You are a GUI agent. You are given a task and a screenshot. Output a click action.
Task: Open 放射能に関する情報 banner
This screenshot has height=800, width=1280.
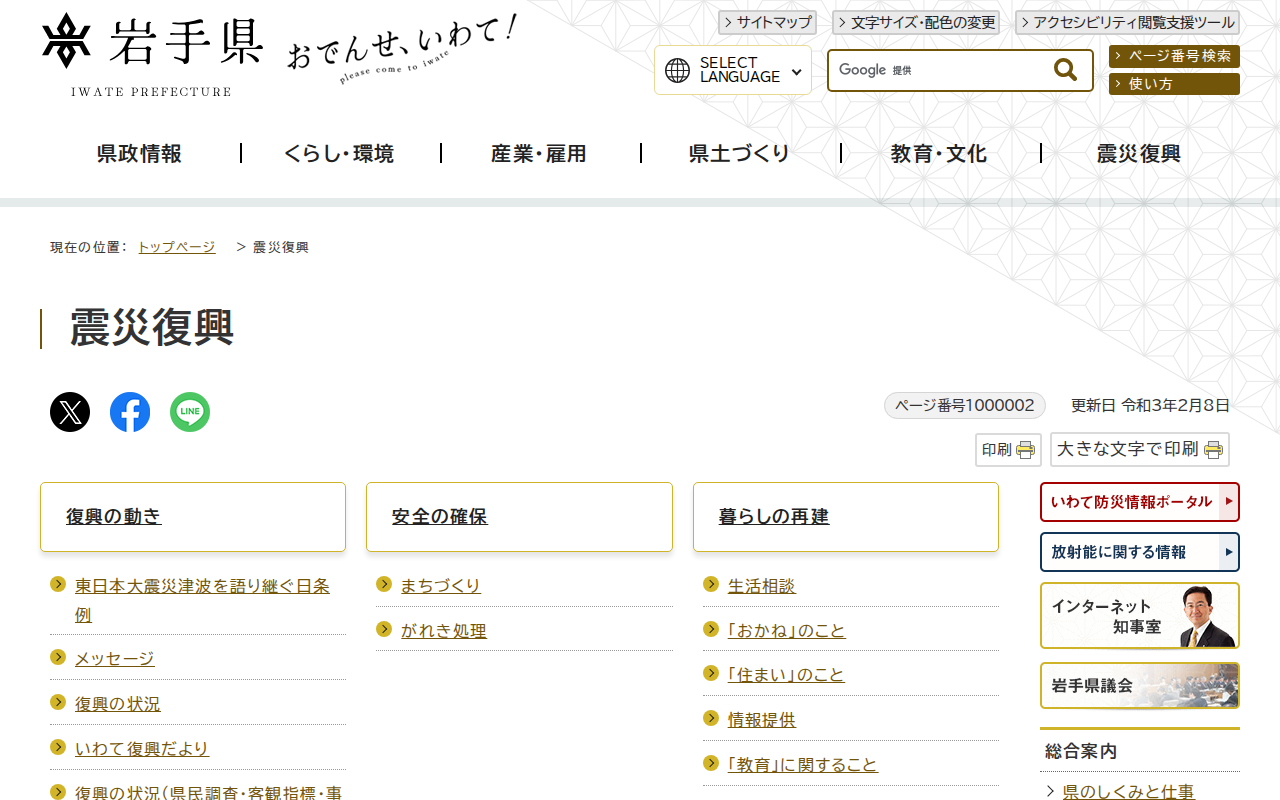coord(1140,552)
